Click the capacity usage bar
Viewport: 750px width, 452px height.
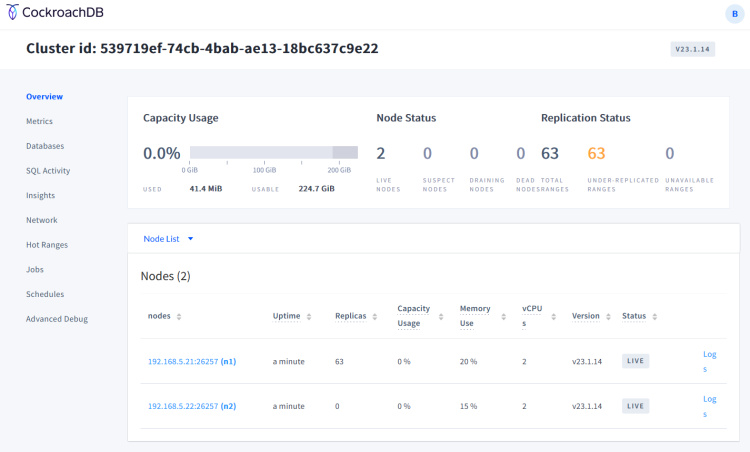pyautogui.click(x=273, y=153)
